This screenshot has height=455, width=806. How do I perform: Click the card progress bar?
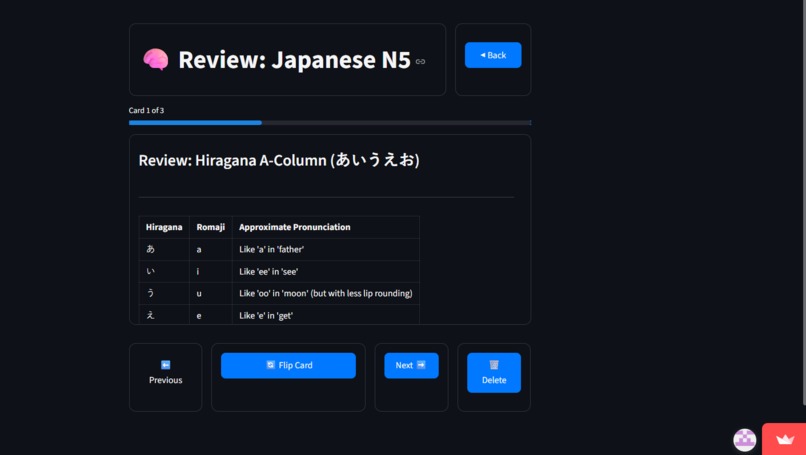point(329,123)
